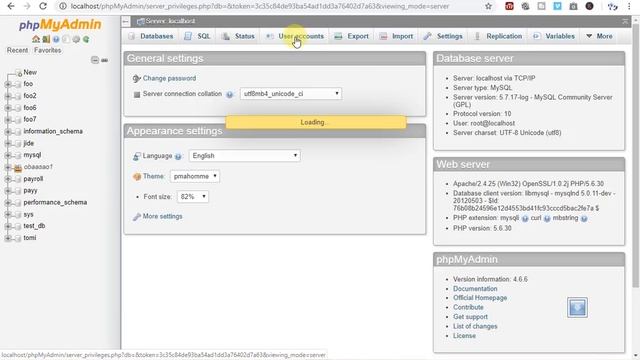Open the Documentation link
The height and width of the screenshot is (360, 640).
(x=475, y=289)
